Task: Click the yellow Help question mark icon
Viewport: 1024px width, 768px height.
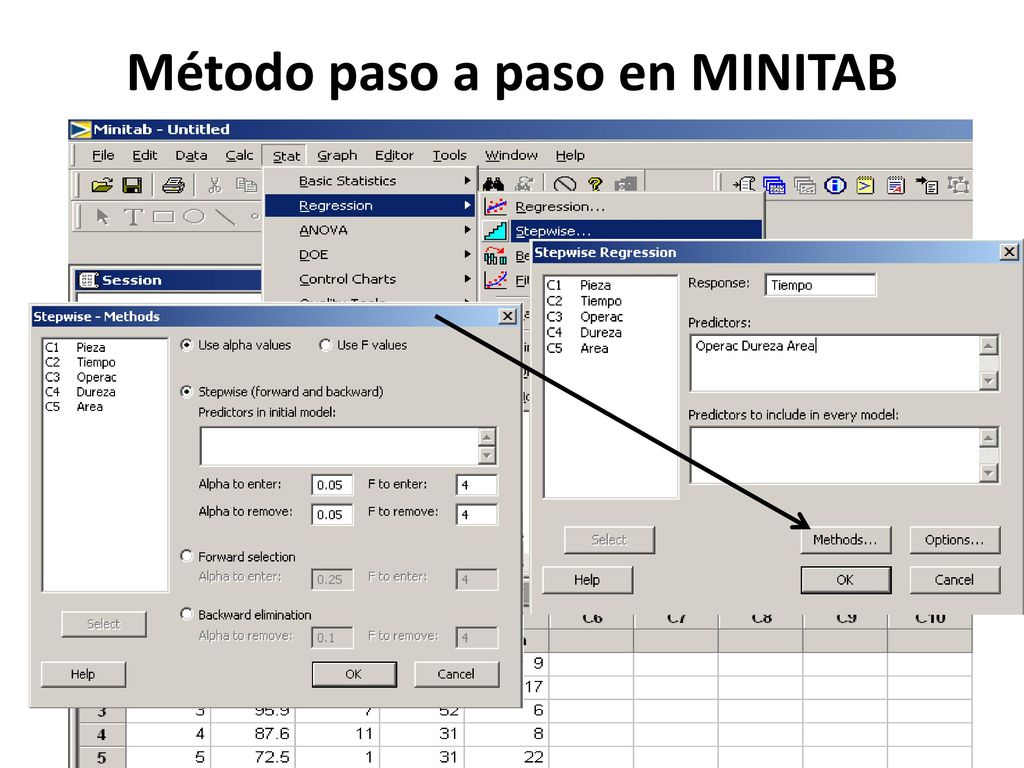Action: [595, 185]
